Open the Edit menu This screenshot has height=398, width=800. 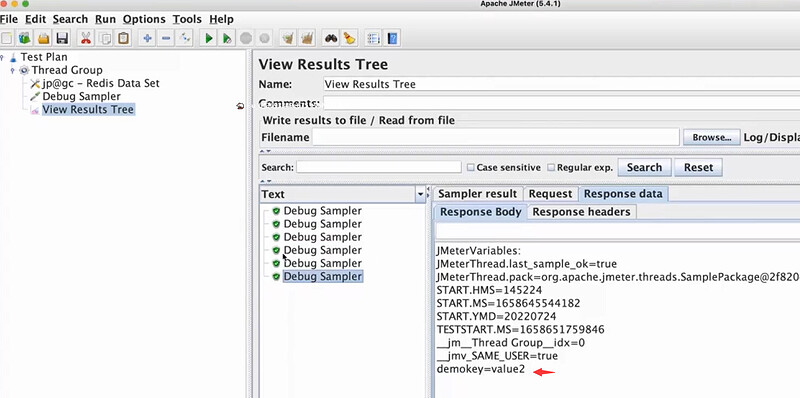(36, 19)
